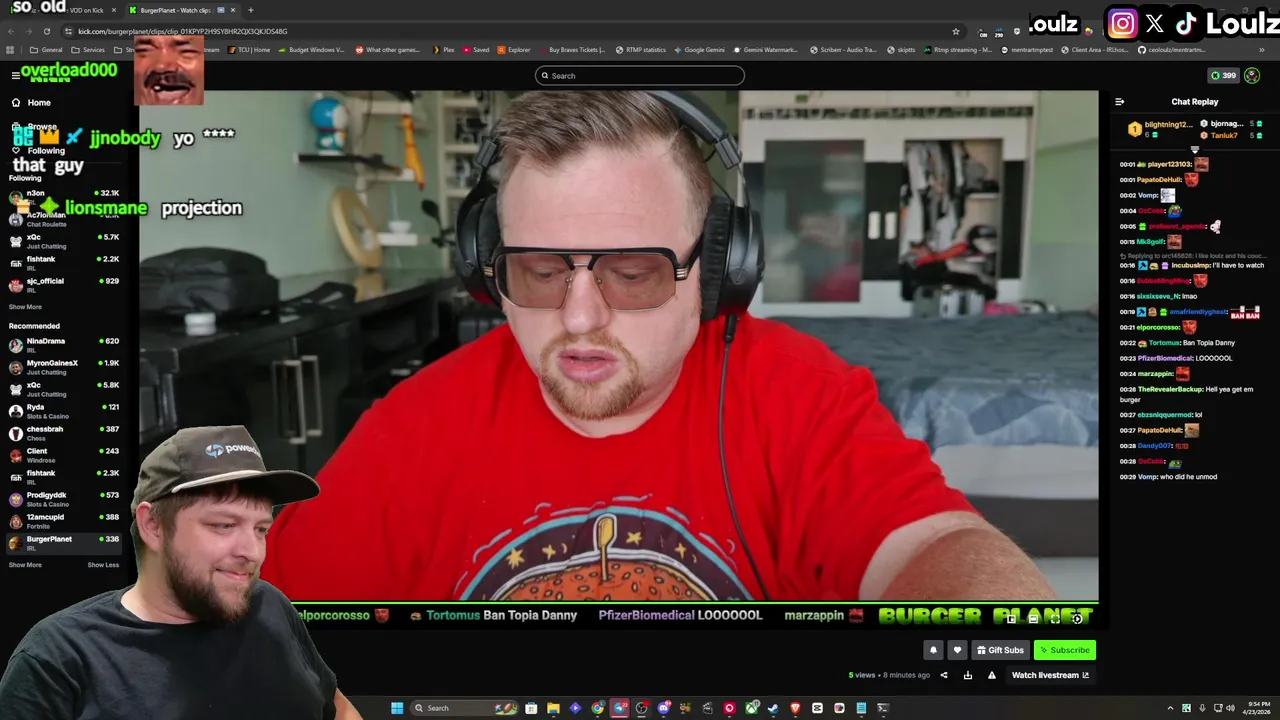Screen dimensions: 1280x720
Task: Click Watch livestream link
Action: pyautogui.click(x=1050, y=675)
